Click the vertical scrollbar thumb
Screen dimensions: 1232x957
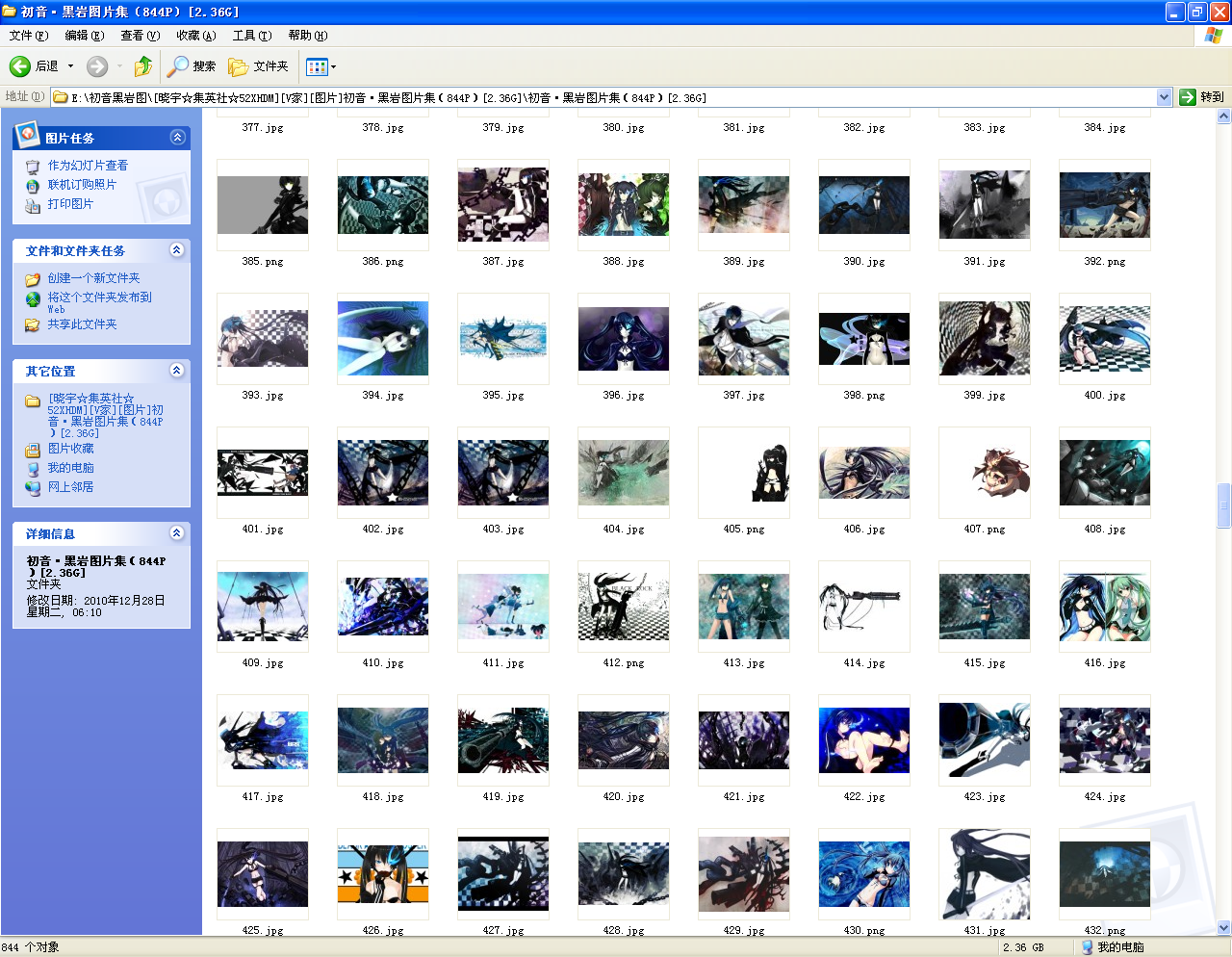point(1223,505)
